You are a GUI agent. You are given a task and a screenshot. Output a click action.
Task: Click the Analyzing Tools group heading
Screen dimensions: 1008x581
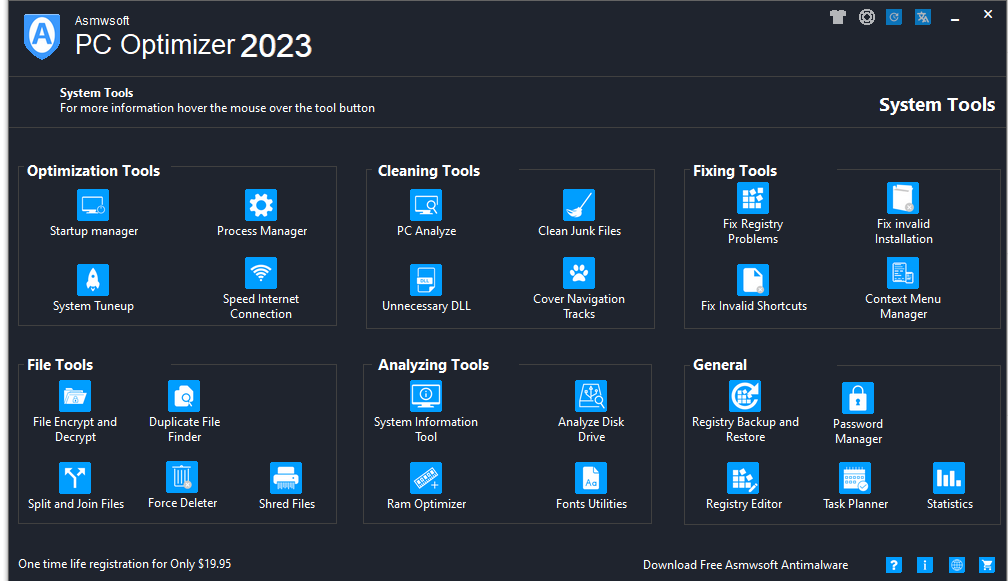[x=433, y=365]
